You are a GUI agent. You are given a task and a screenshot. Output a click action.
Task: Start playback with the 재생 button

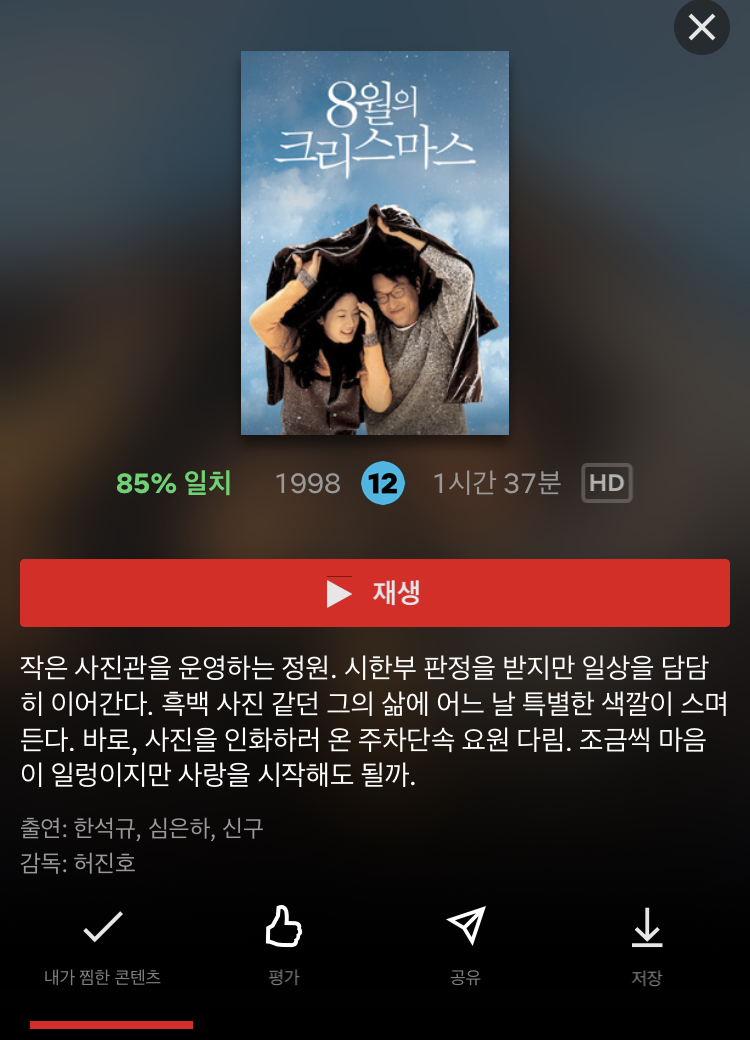pos(375,593)
